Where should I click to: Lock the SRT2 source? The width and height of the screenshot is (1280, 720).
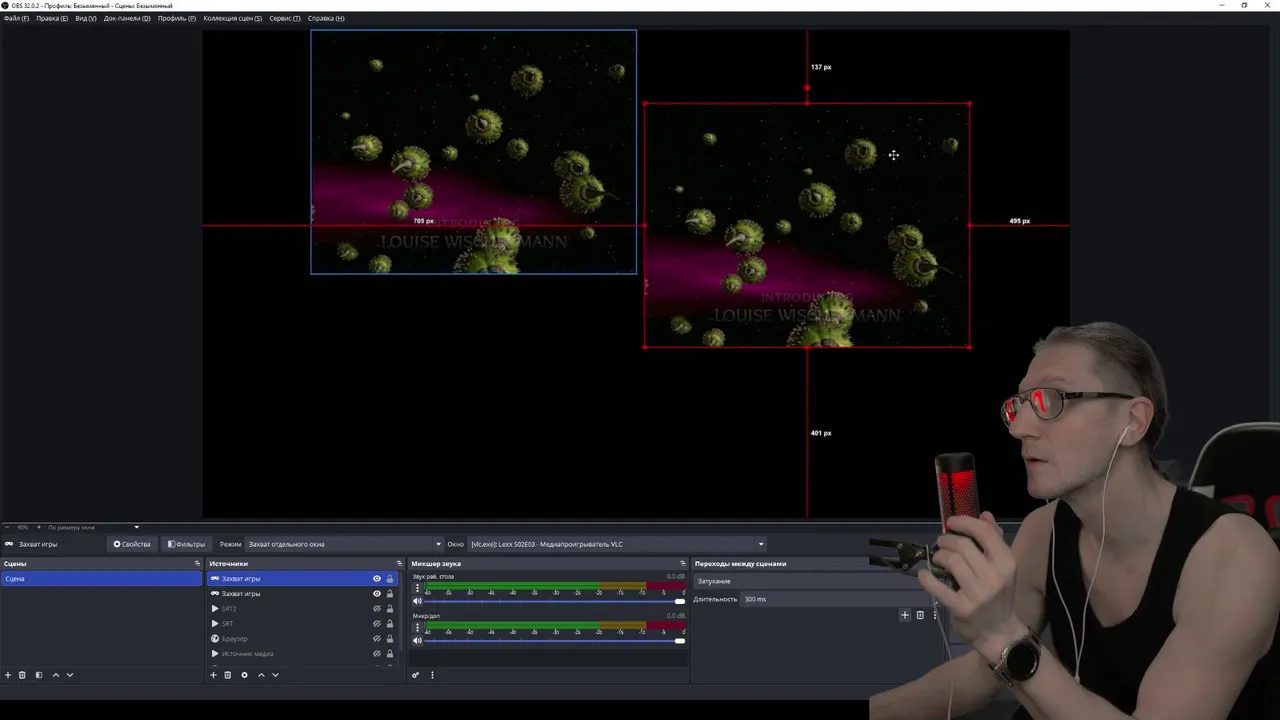pos(390,609)
